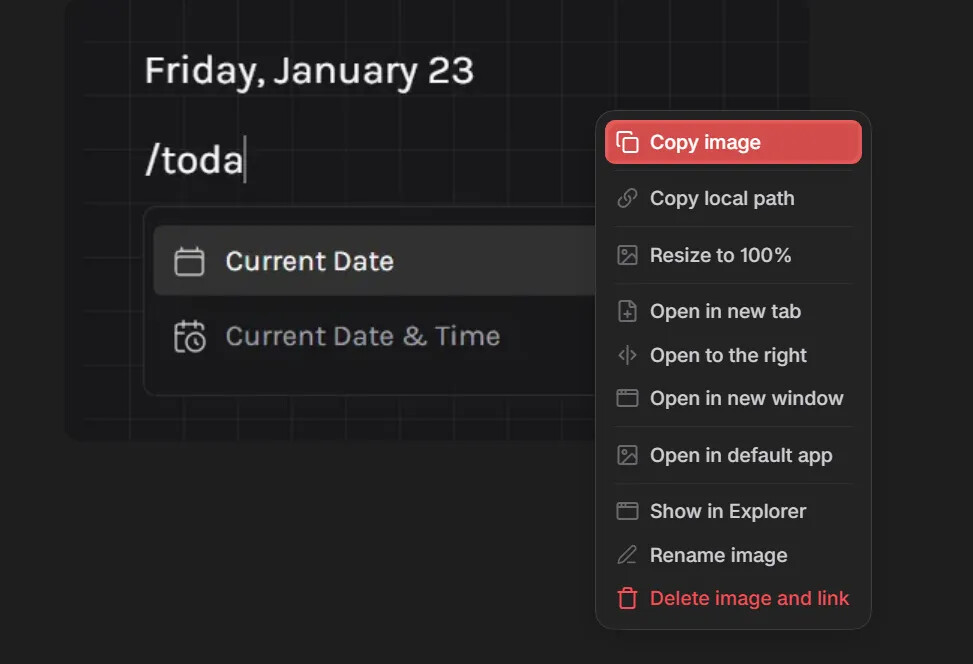Click the red trash icon
This screenshot has width=973, height=664.
(627, 599)
